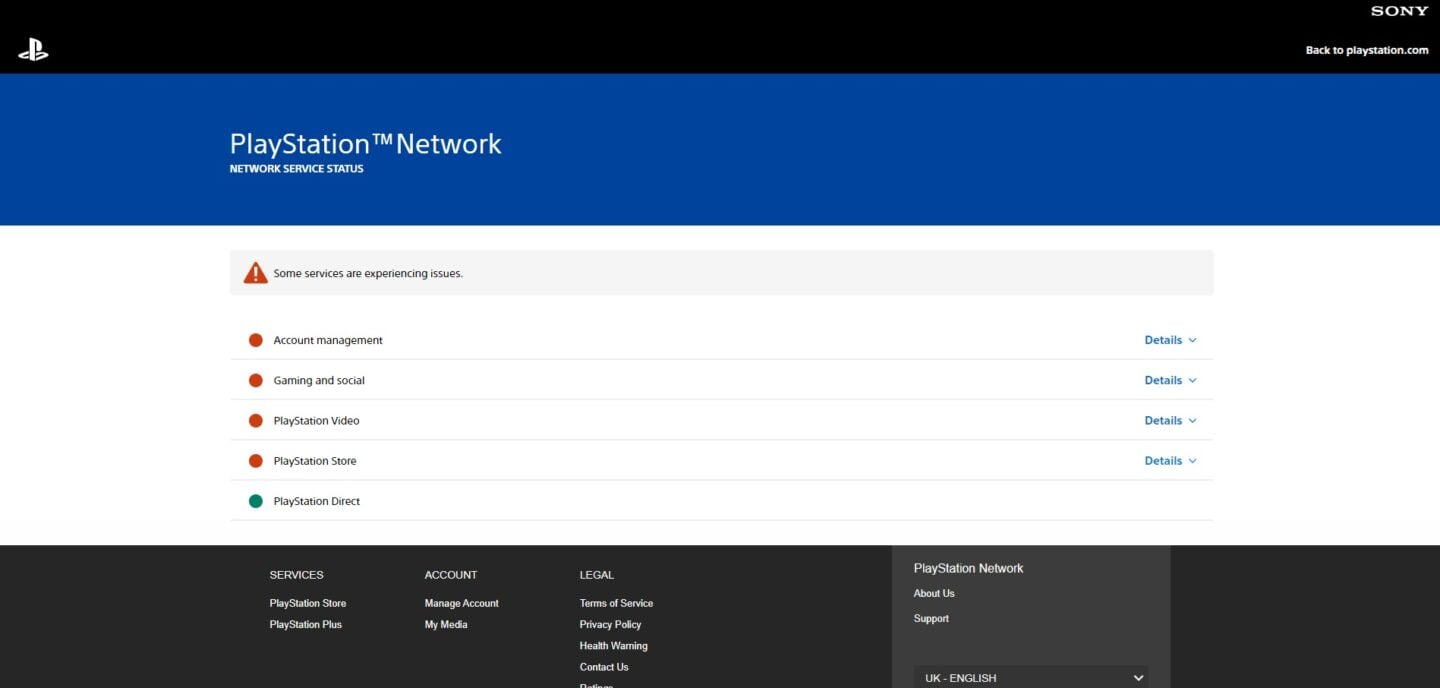Click the red status dot beside Gaming and social
This screenshot has height=688, width=1440.
click(256, 380)
